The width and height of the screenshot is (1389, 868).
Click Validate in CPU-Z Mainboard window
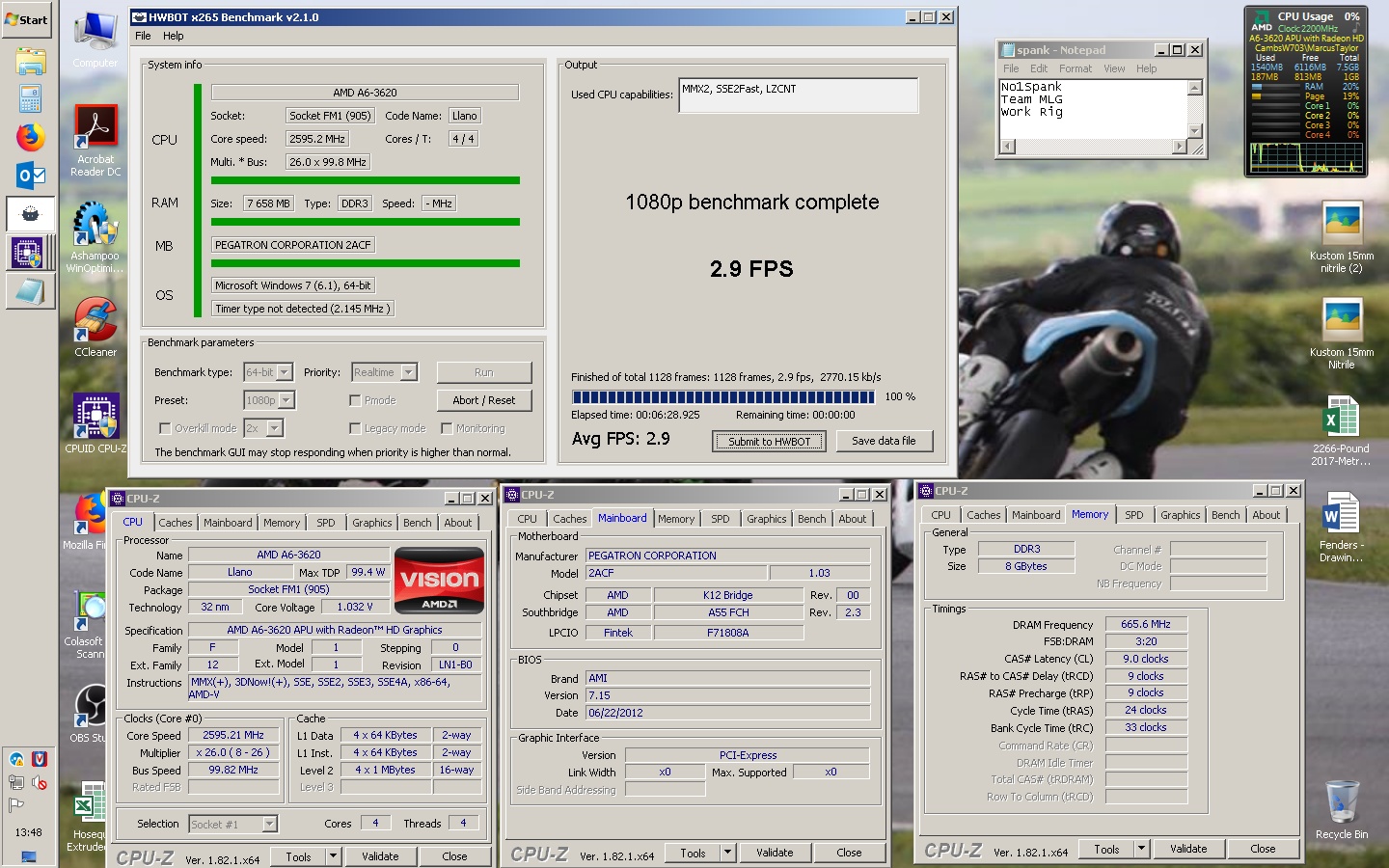pos(775,853)
